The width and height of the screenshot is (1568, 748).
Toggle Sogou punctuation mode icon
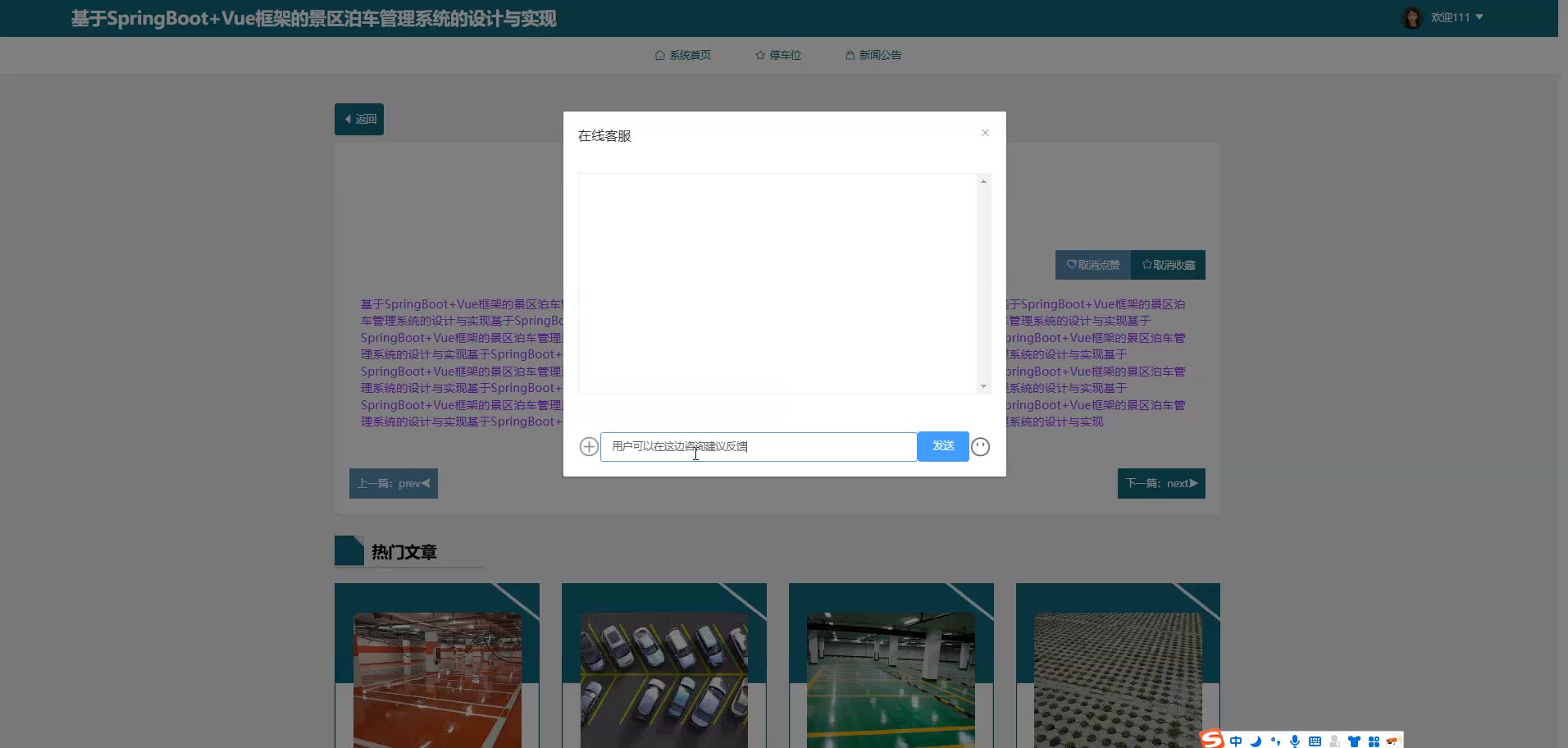(x=1275, y=741)
